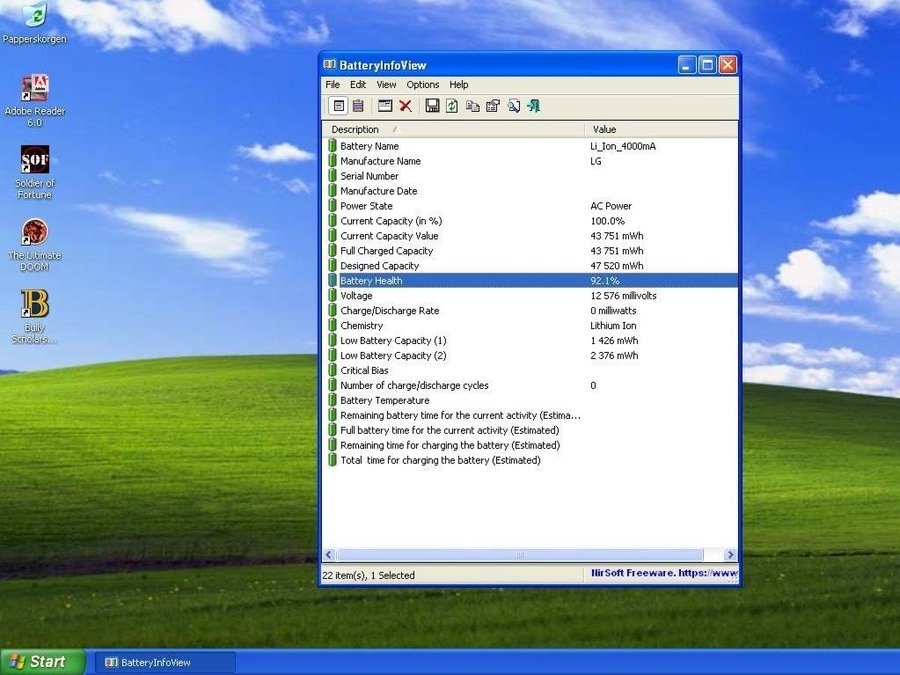
Task: Click the "1 426 mWh" value cell
Action: 614,340
